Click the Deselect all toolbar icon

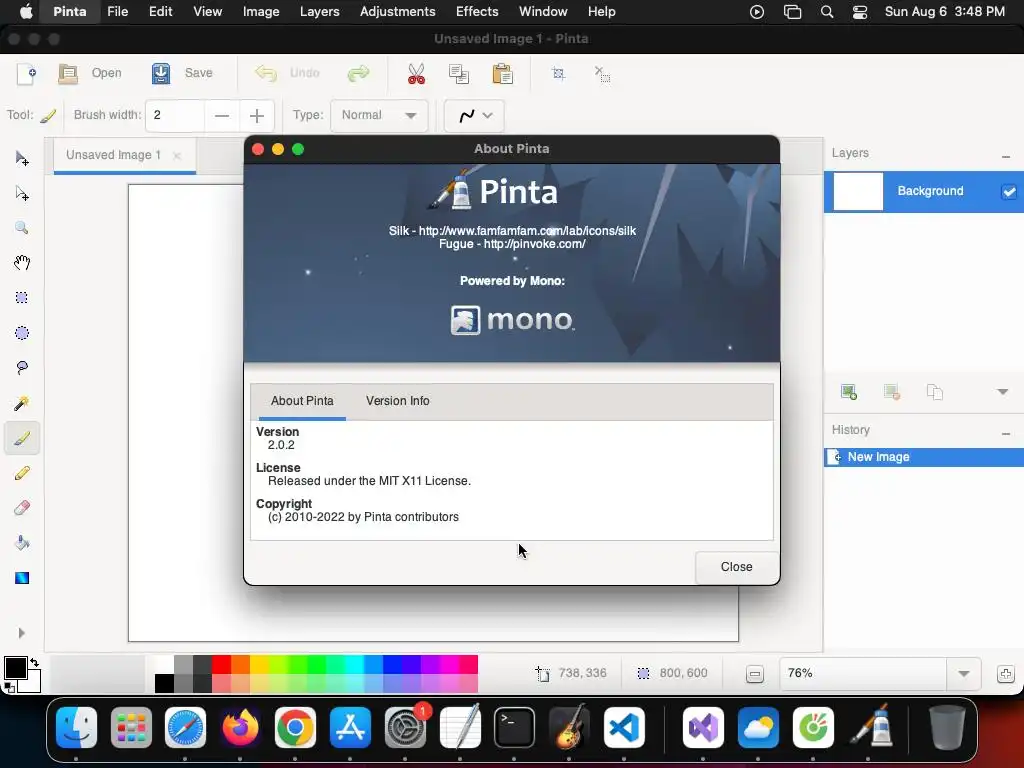(x=602, y=73)
